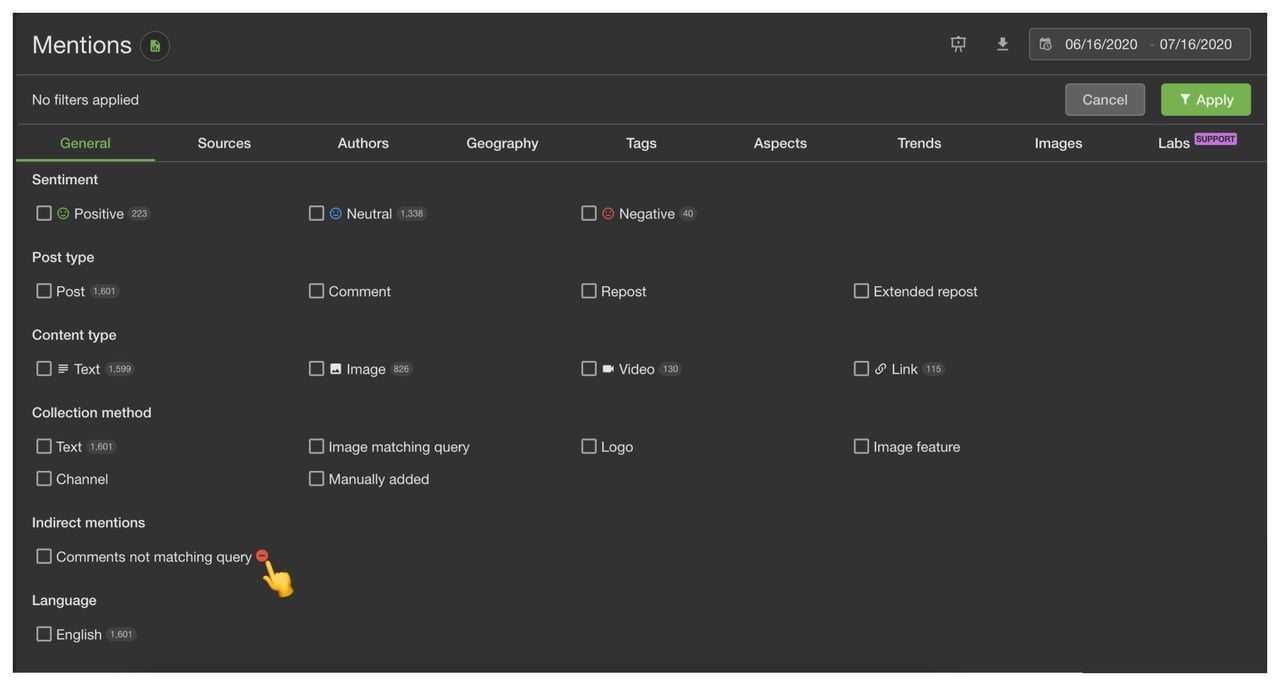Open presentation mode icon in header
Viewport: 1280px width, 686px height.
[958, 44]
